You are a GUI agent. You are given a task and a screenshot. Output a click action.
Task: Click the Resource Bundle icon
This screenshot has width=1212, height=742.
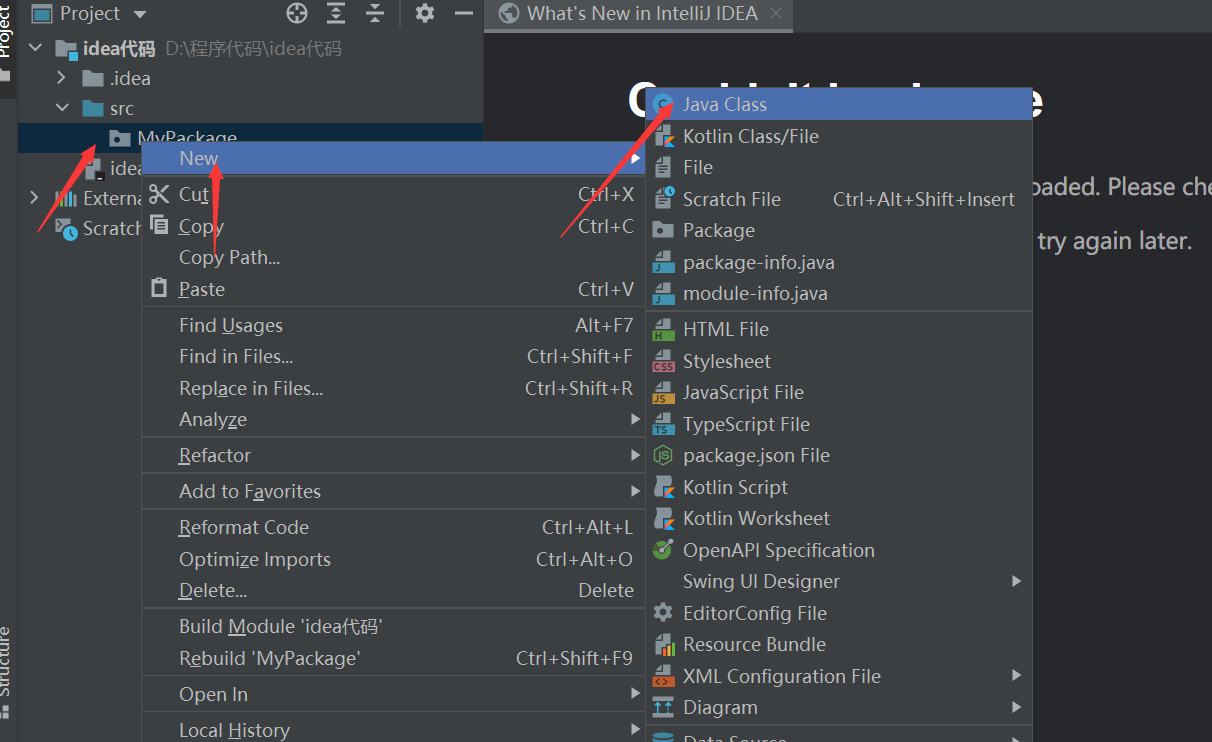click(x=663, y=644)
